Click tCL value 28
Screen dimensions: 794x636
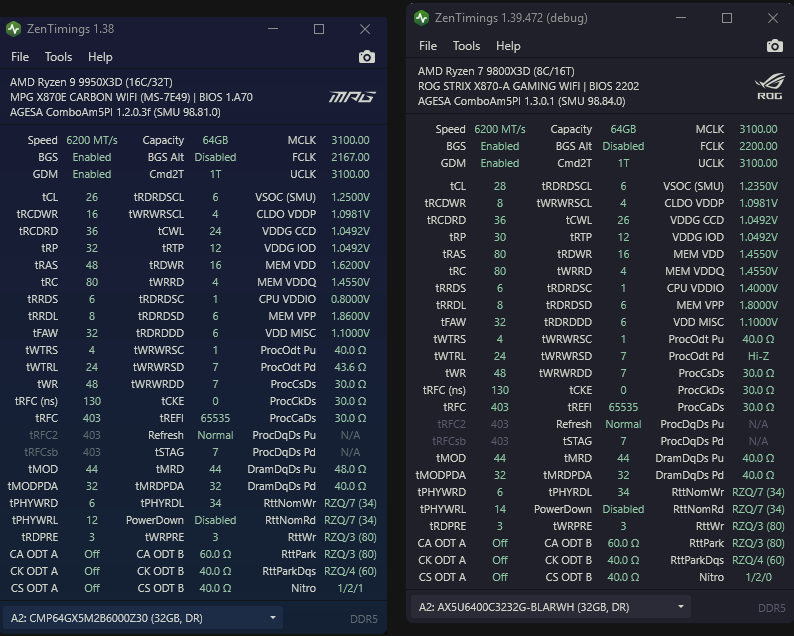tap(500, 186)
